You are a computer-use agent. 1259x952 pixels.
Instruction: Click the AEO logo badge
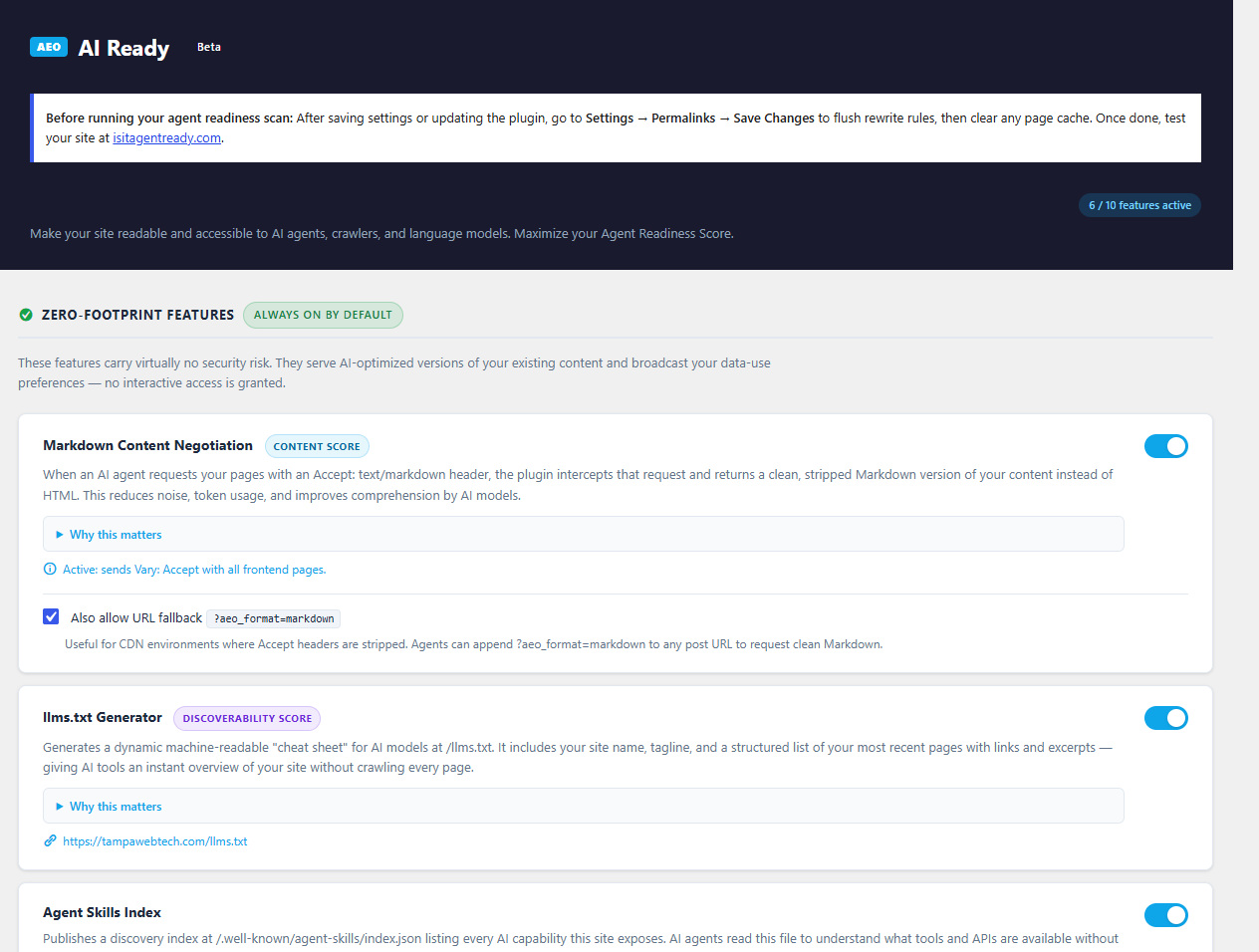[x=49, y=47]
